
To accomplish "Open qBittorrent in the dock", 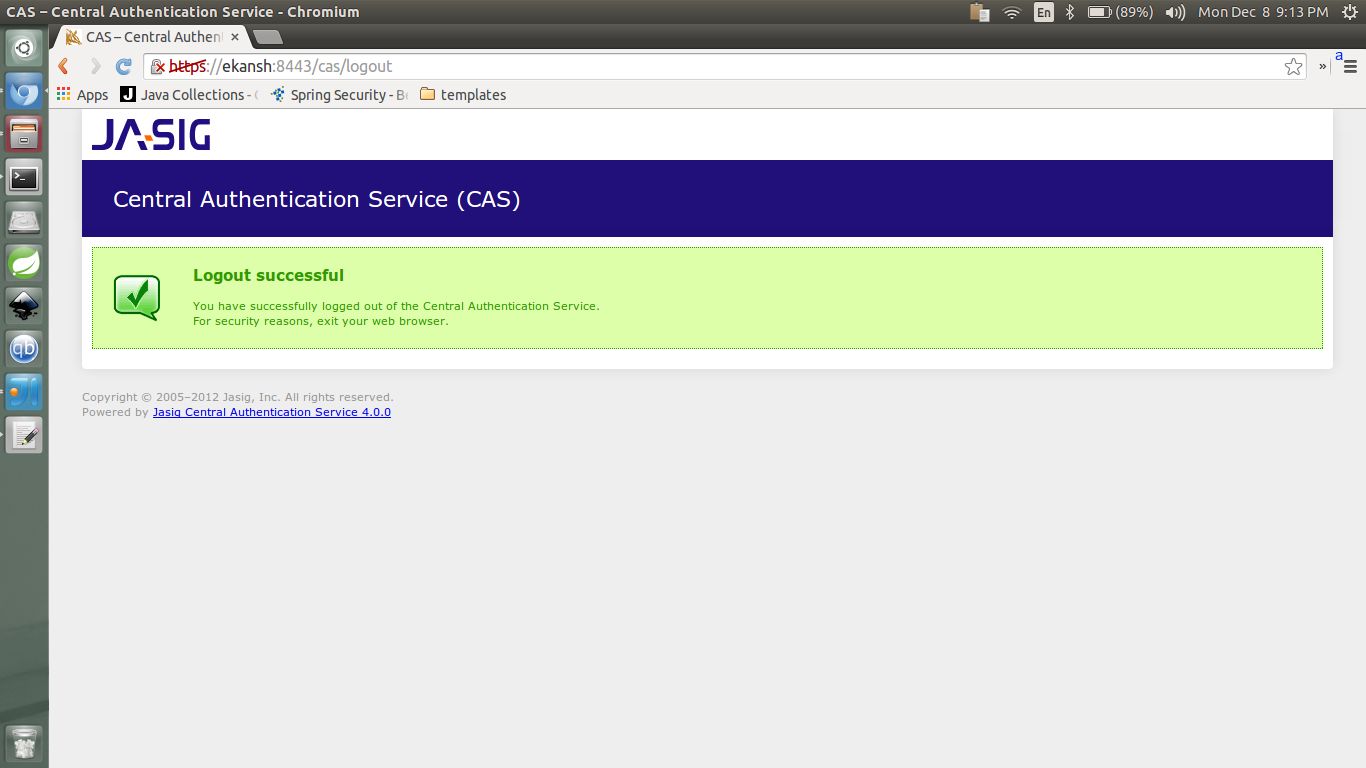I will point(23,348).
